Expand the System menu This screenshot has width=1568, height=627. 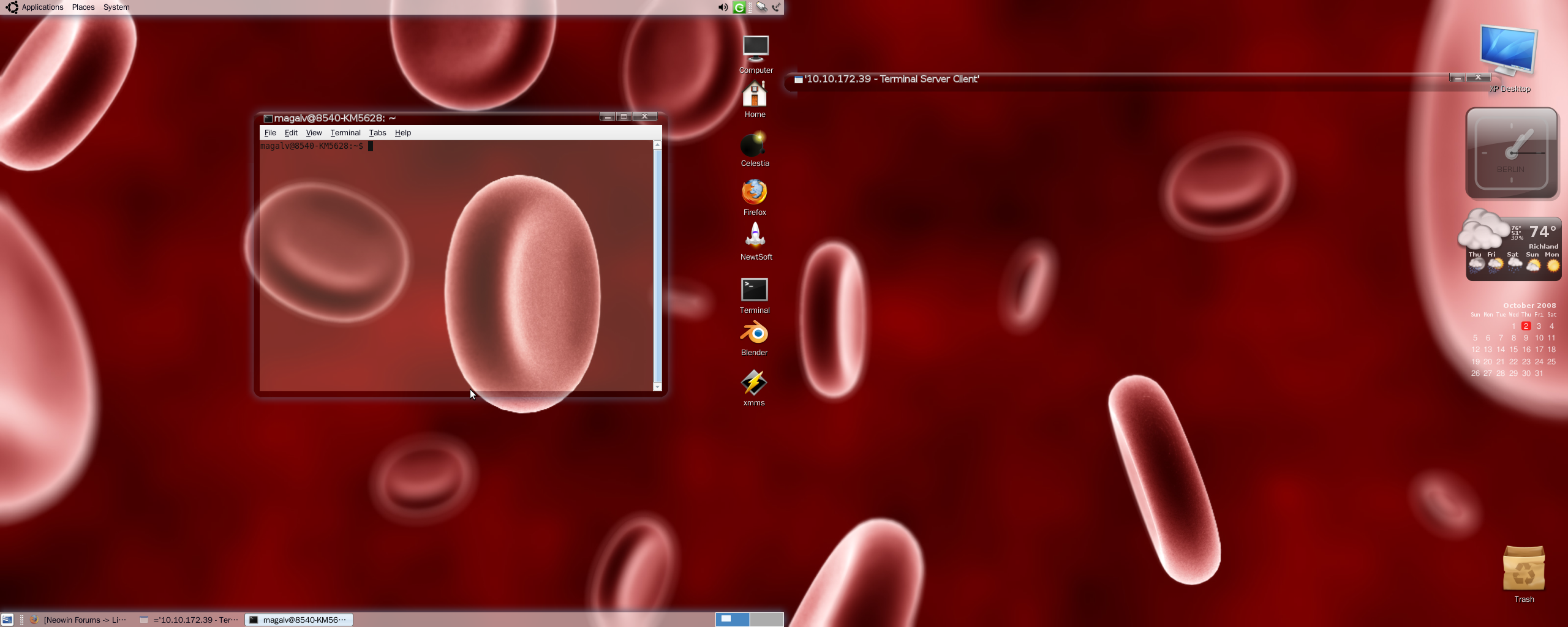(x=116, y=7)
